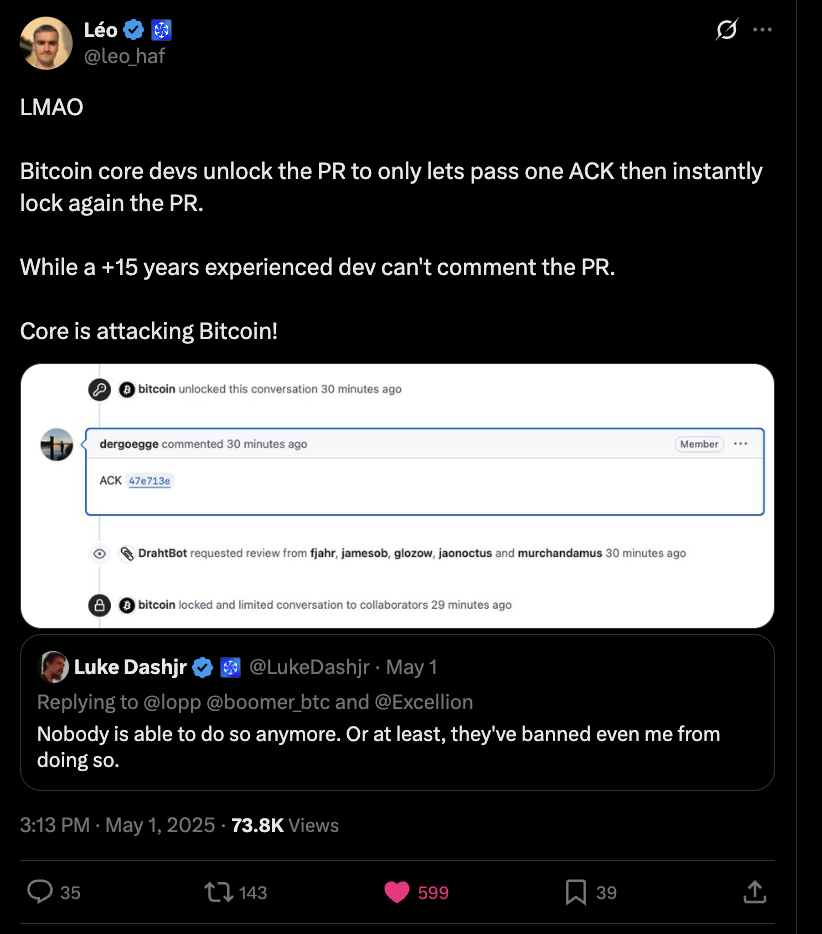This screenshot has width=822, height=934.
Task: Click the affiliate badge beside Luke Dashjr
Action: (230, 667)
